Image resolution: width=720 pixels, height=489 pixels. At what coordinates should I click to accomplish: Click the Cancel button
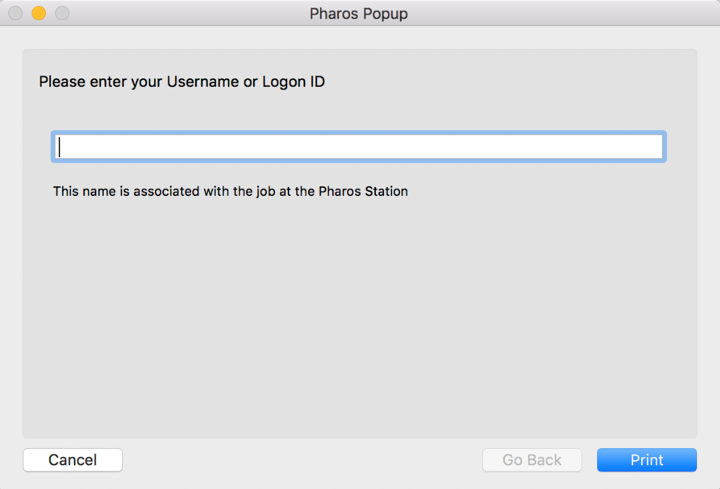[73, 460]
